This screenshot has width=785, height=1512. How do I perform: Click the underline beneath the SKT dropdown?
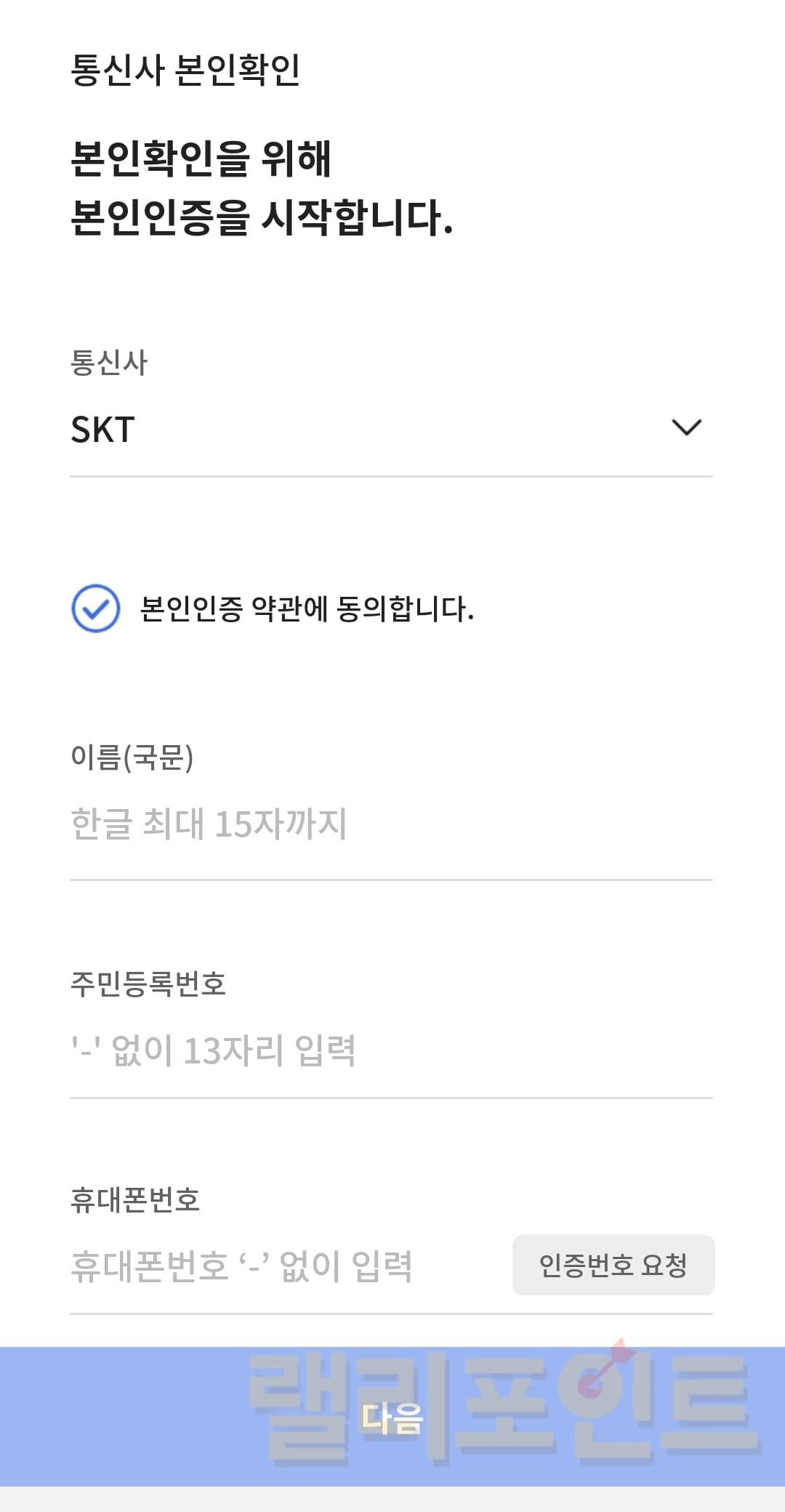(391, 477)
